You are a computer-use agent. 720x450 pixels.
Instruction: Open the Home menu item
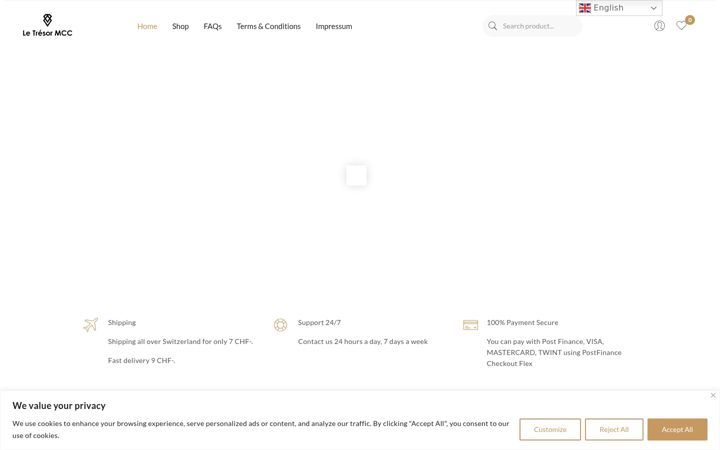[147, 26]
